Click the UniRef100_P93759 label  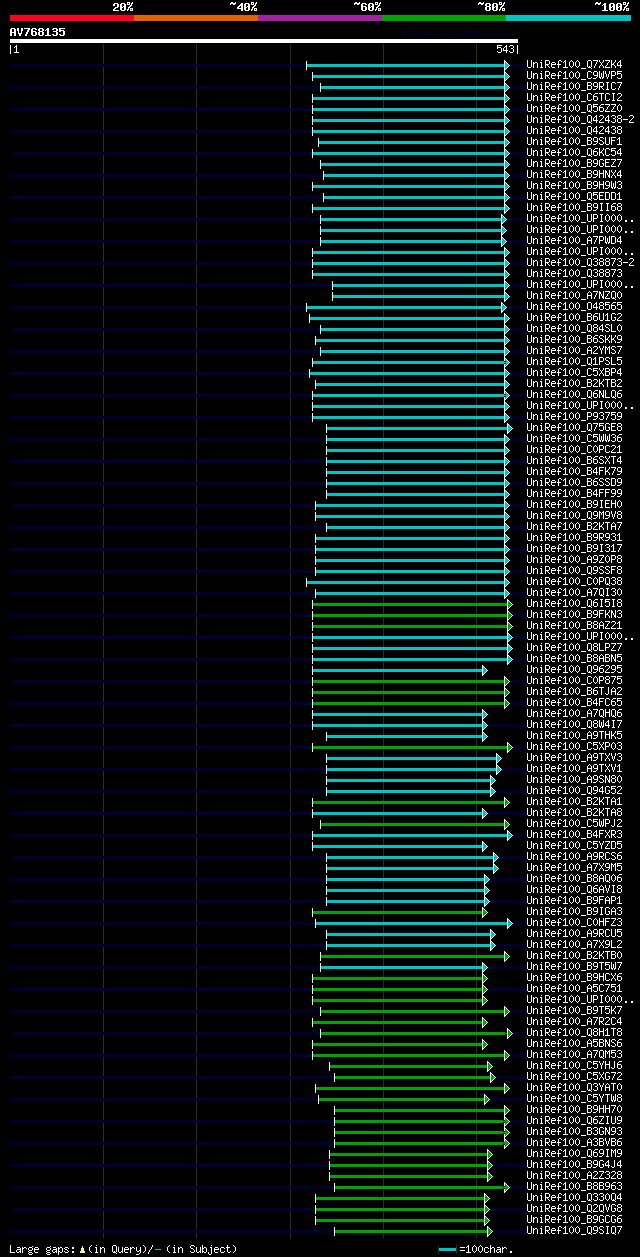tap(574, 416)
